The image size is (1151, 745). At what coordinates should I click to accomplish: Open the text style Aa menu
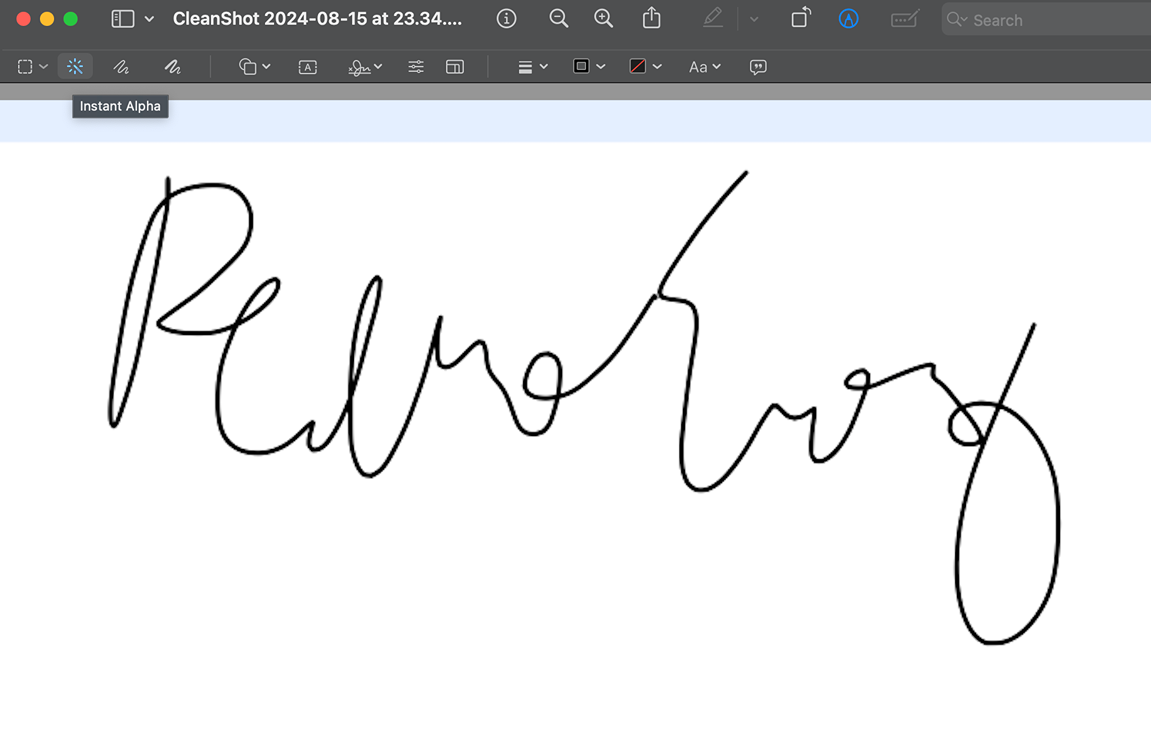[704, 66]
